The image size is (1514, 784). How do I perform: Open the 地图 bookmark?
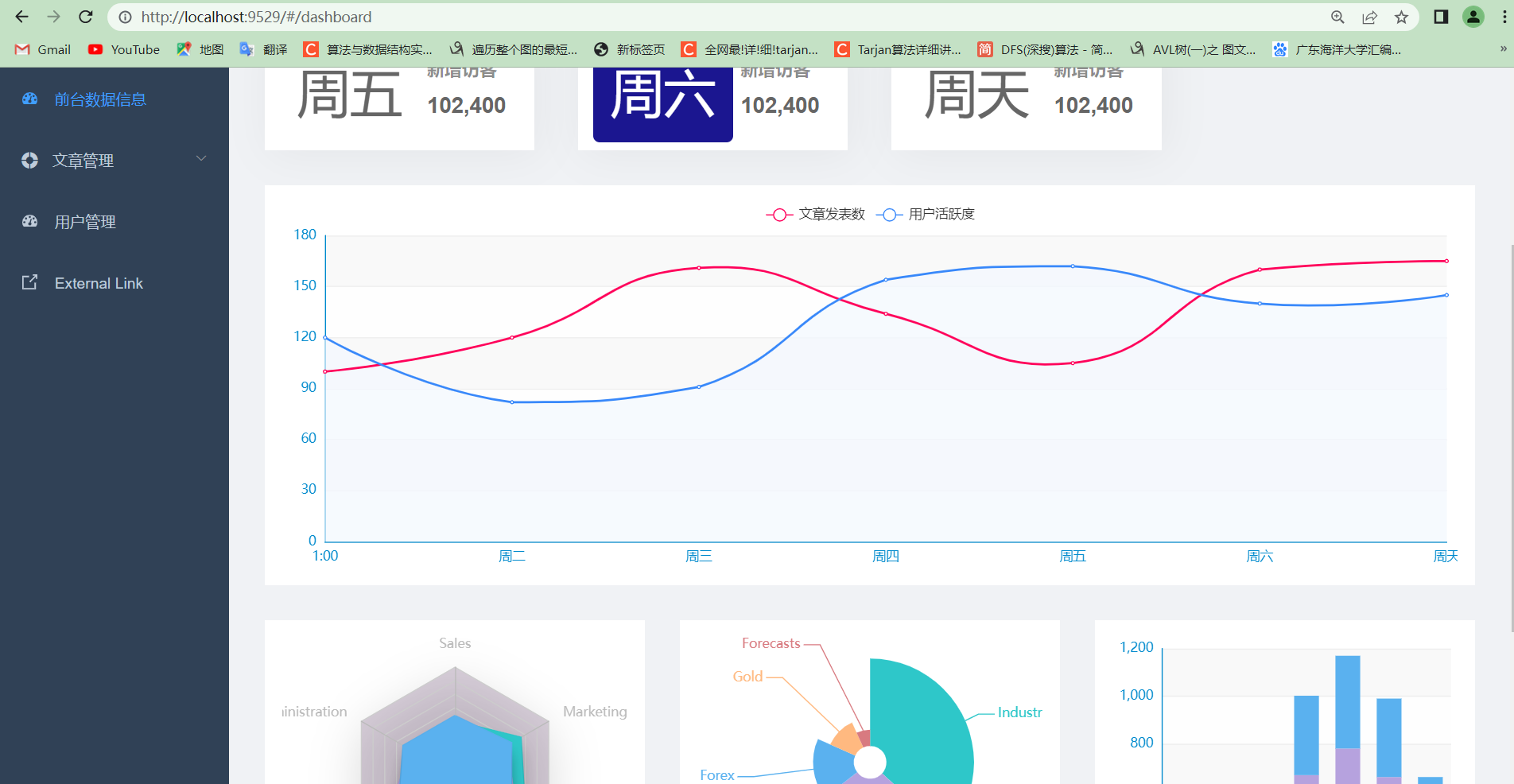(200, 49)
